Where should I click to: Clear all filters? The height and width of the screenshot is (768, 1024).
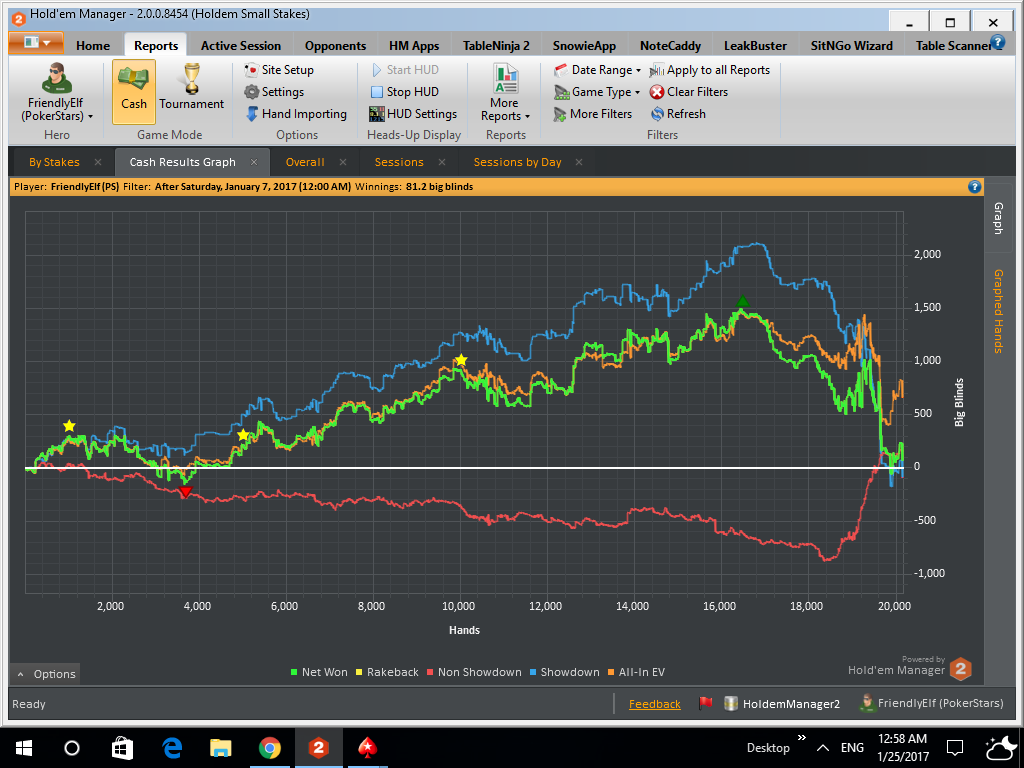(689, 92)
